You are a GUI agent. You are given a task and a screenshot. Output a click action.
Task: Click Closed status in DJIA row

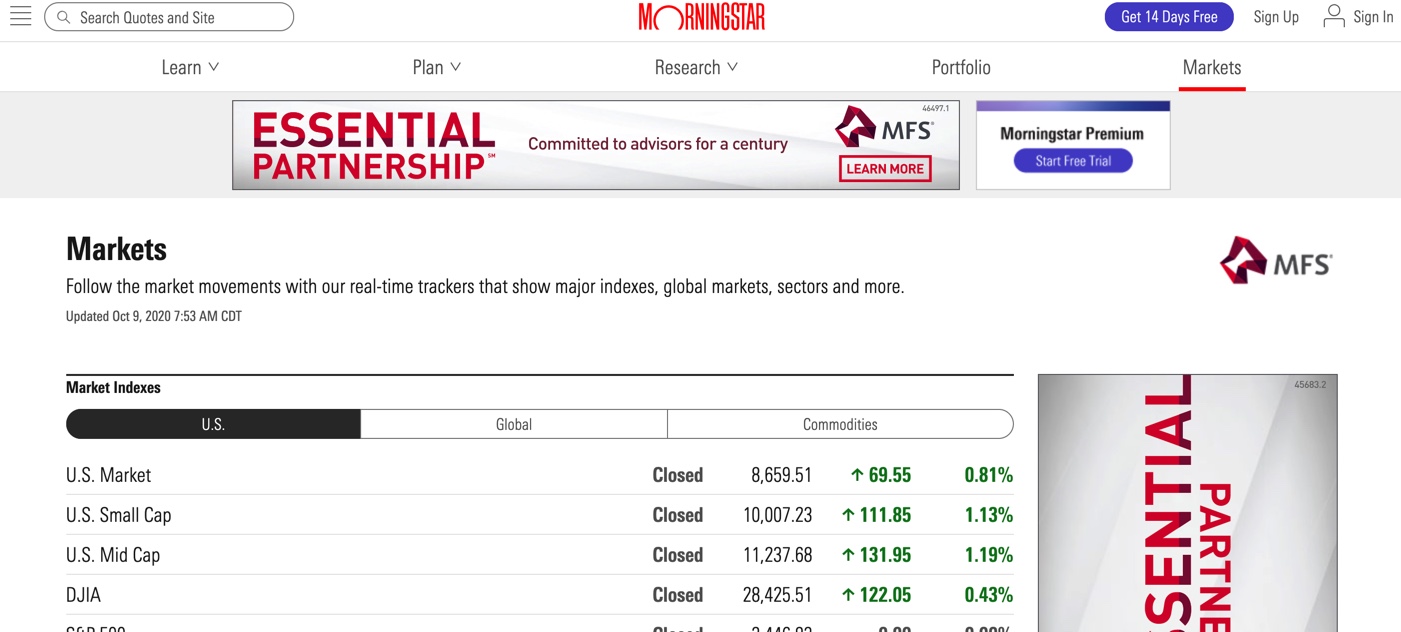[x=678, y=595]
